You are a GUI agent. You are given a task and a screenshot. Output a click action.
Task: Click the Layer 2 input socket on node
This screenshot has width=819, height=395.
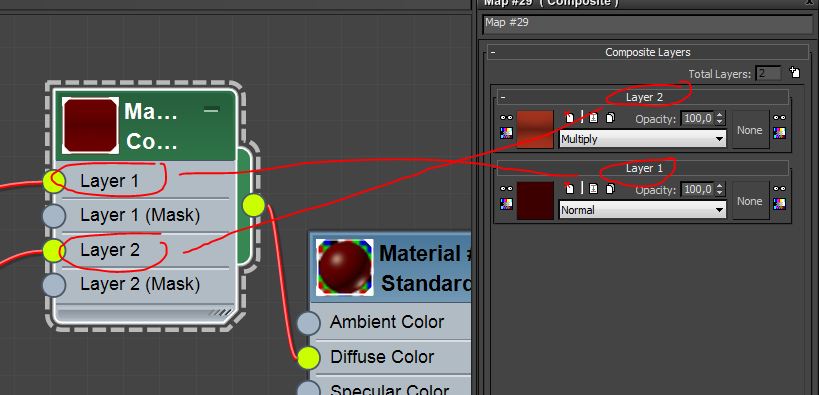[54, 250]
